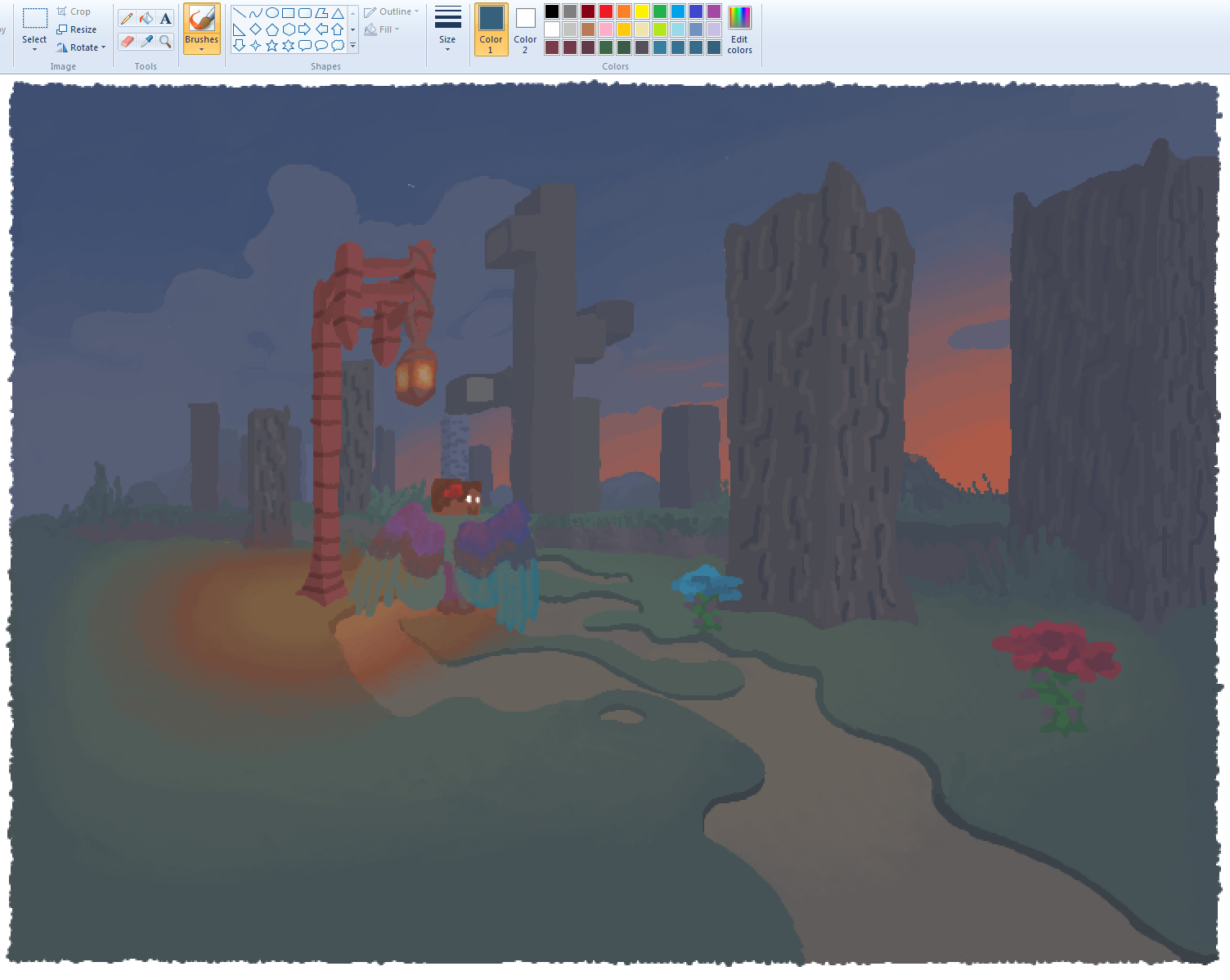Choose the five-point star shape
The image size is (1230, 980).
pyautogui.click(x=272, y=46)
